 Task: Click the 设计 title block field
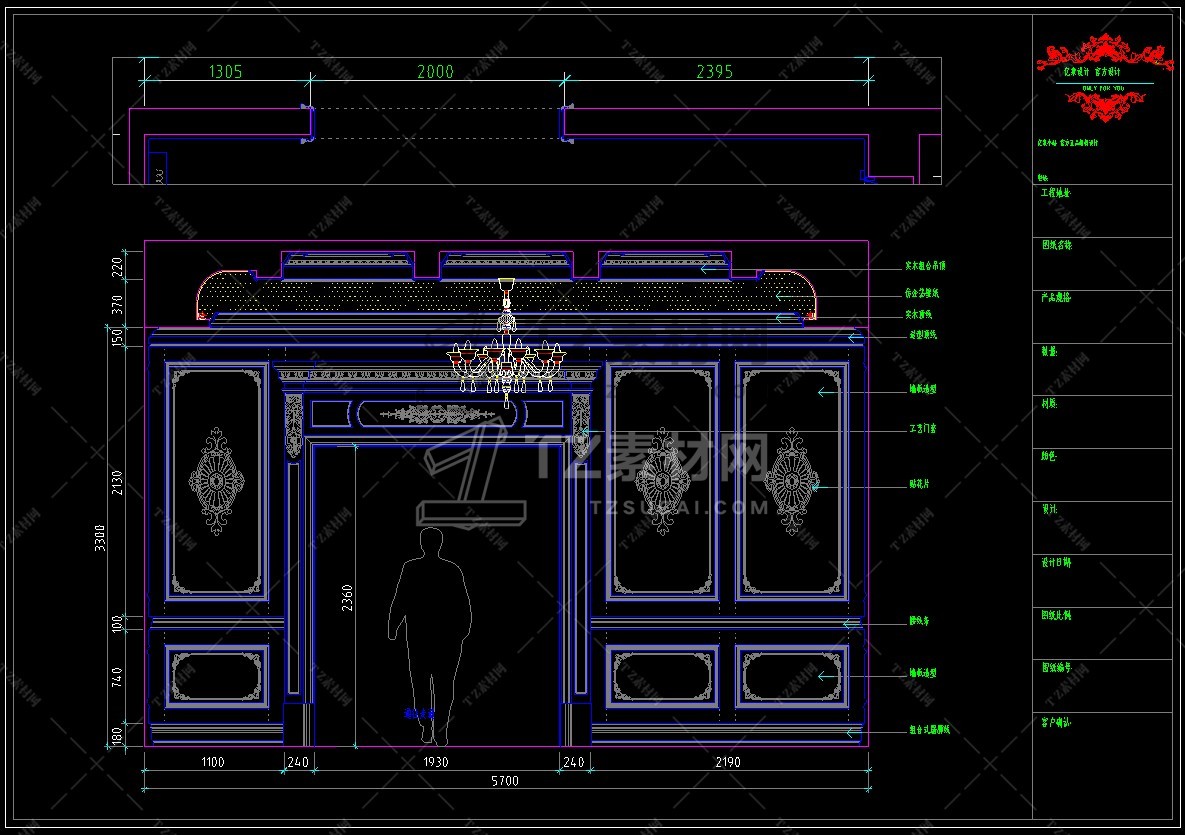[x=1102, y=527]
